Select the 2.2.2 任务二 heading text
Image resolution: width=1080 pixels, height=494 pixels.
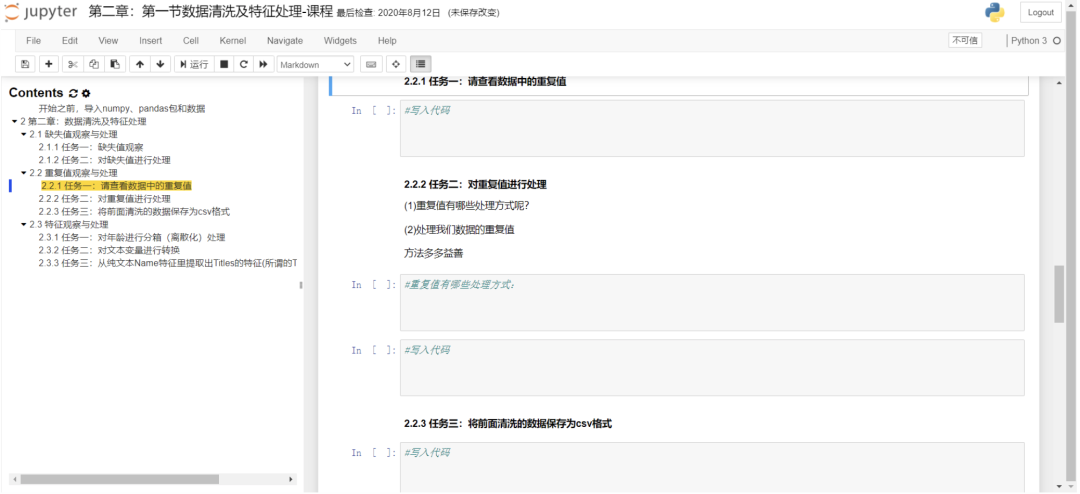[x=475, y=185]
